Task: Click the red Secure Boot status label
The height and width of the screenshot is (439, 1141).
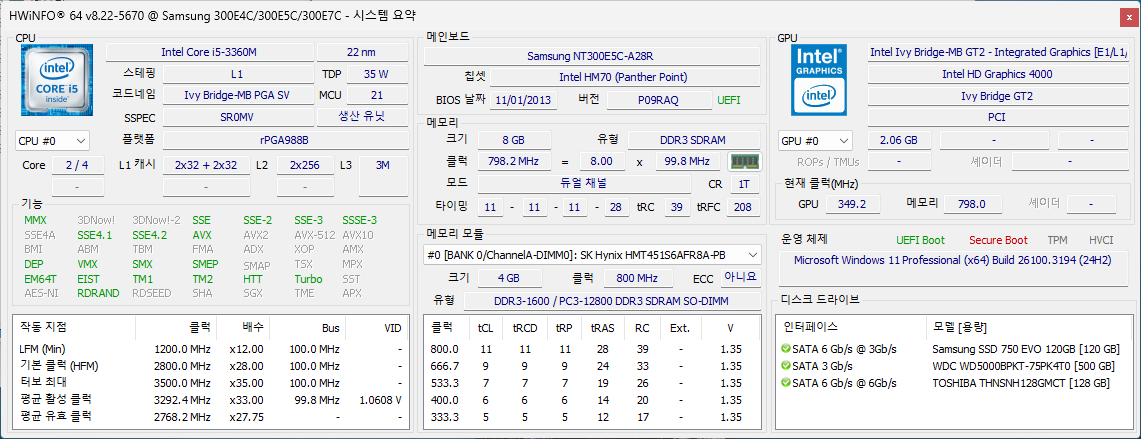Action: 998,240
